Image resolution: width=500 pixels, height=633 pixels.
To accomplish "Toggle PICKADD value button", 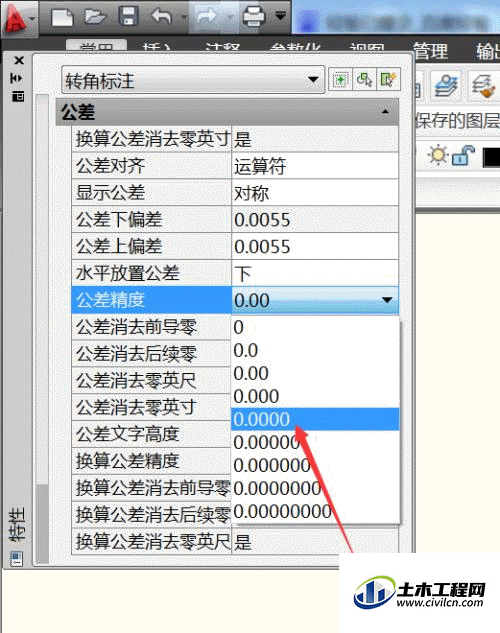I will 341,80.
